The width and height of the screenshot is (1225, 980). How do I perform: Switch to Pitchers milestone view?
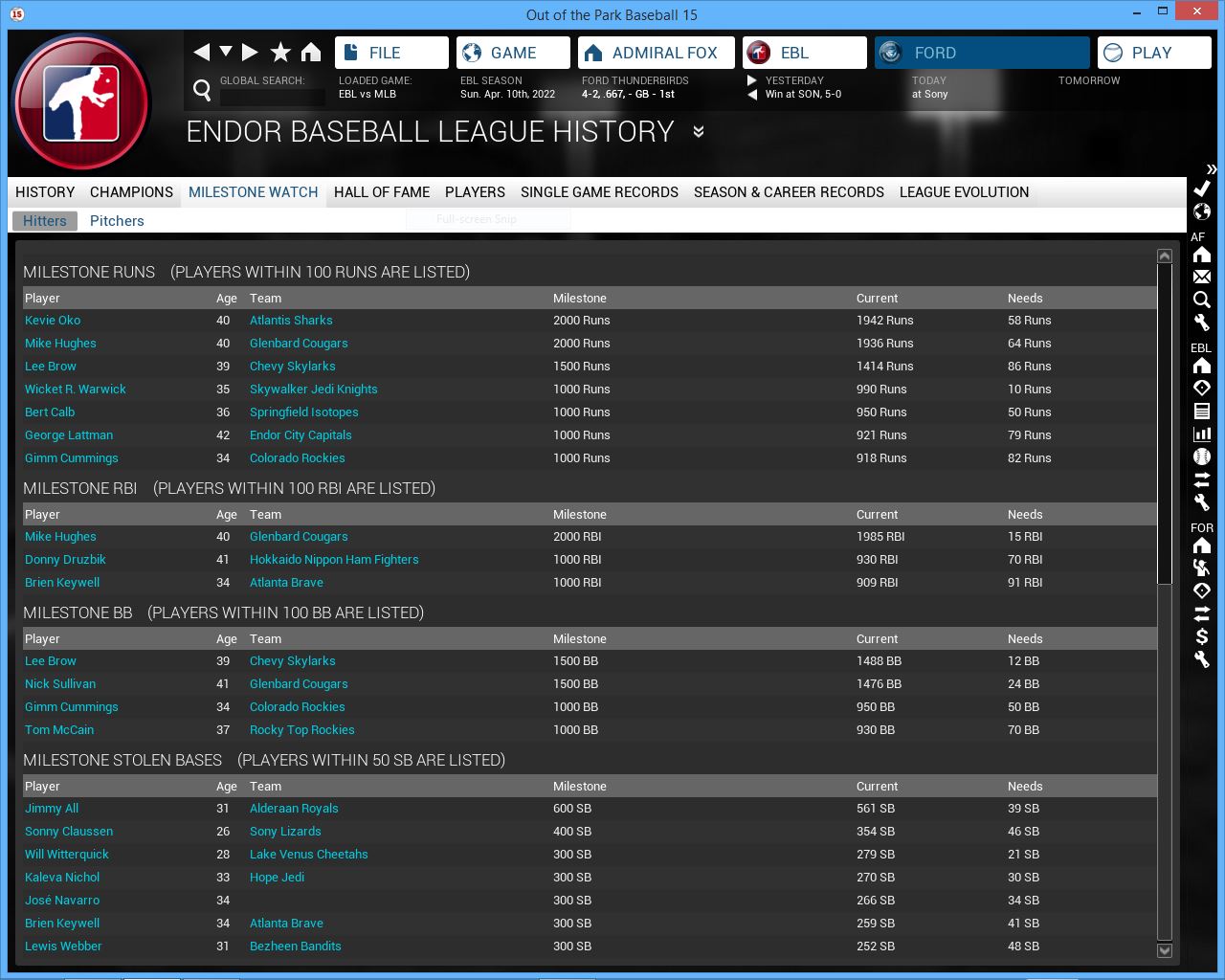pyautogui.click(x=117, y=221)
